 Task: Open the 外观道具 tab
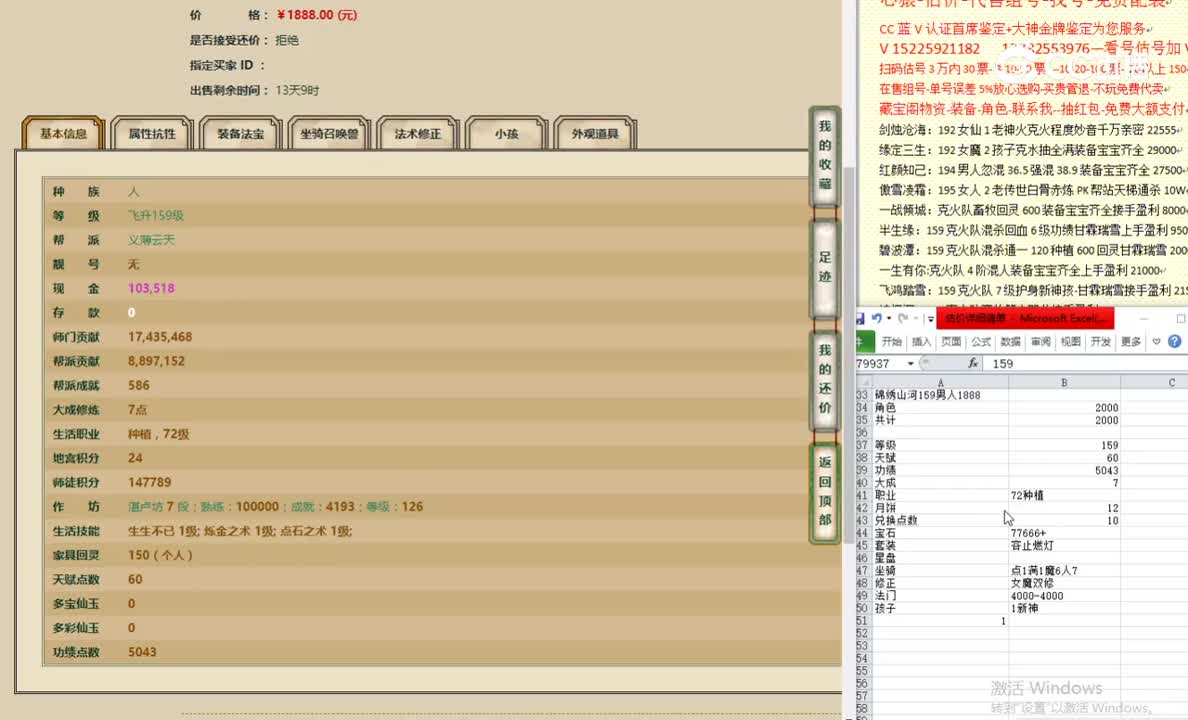(595, 133)
